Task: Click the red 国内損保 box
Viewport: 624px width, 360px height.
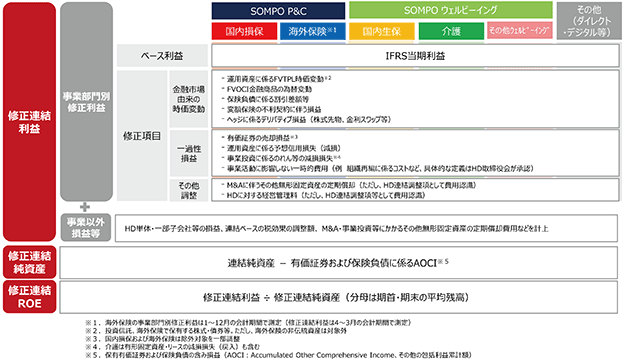Action: (x=244, y=31)
